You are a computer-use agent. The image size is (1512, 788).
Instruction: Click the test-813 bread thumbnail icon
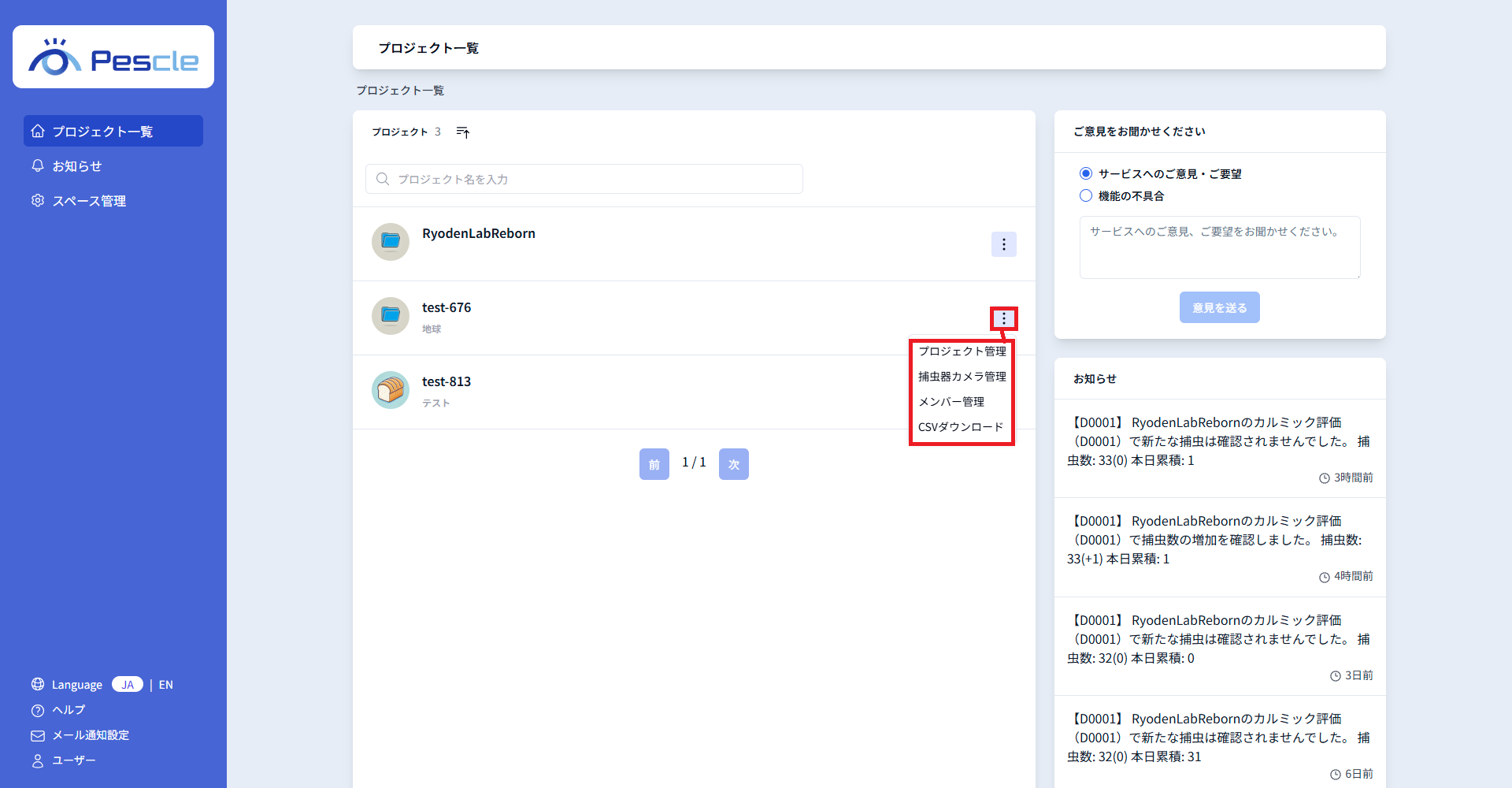(x=391, y=390)
